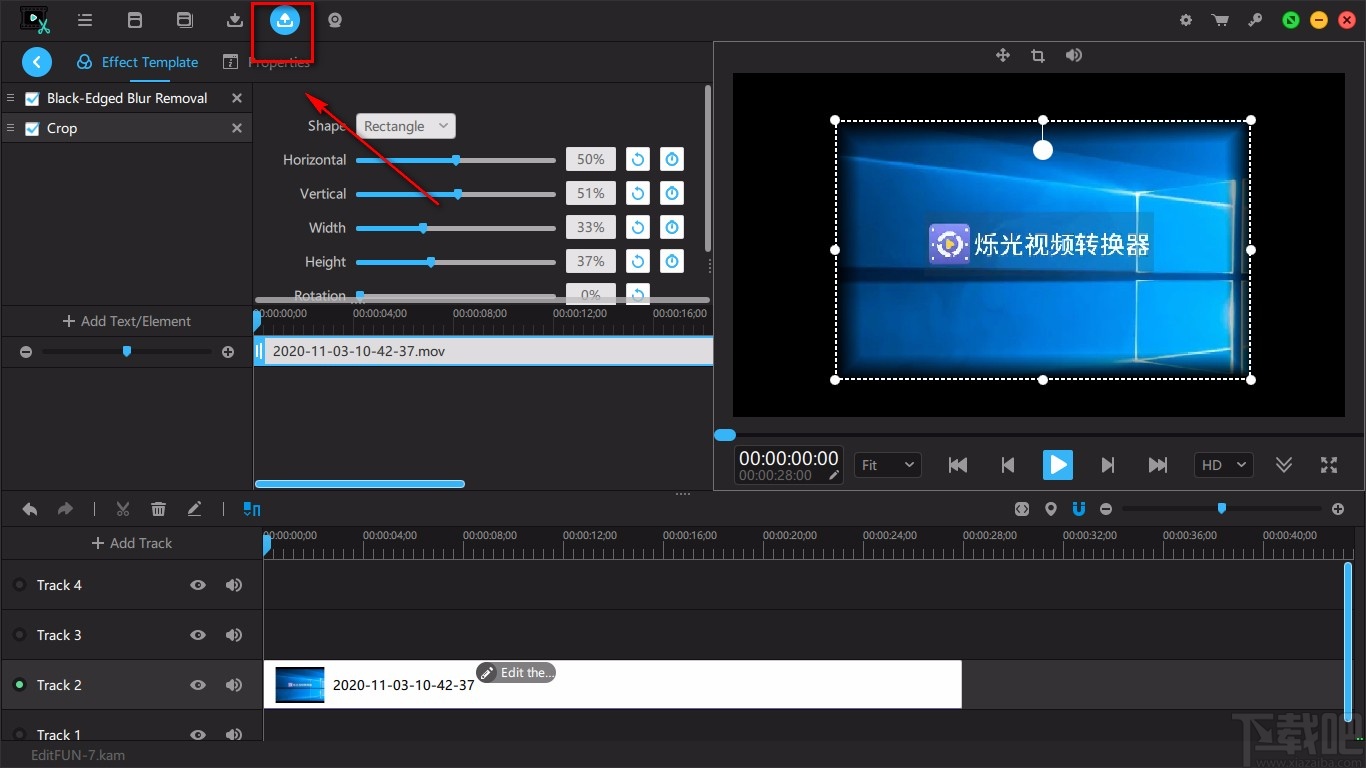Image resolution: width=1366 pixels, height=768 pixels.
Task: Reset the Horizontal value
Action: (x=637, y=160)
